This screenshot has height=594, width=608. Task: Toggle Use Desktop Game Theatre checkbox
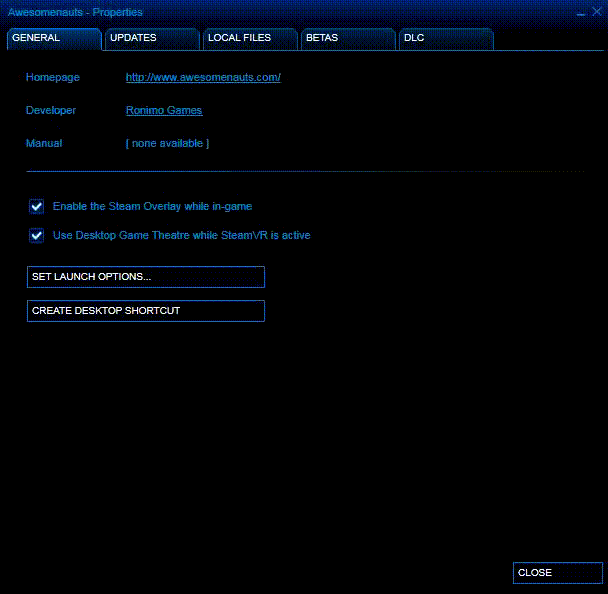pos(36,235)
